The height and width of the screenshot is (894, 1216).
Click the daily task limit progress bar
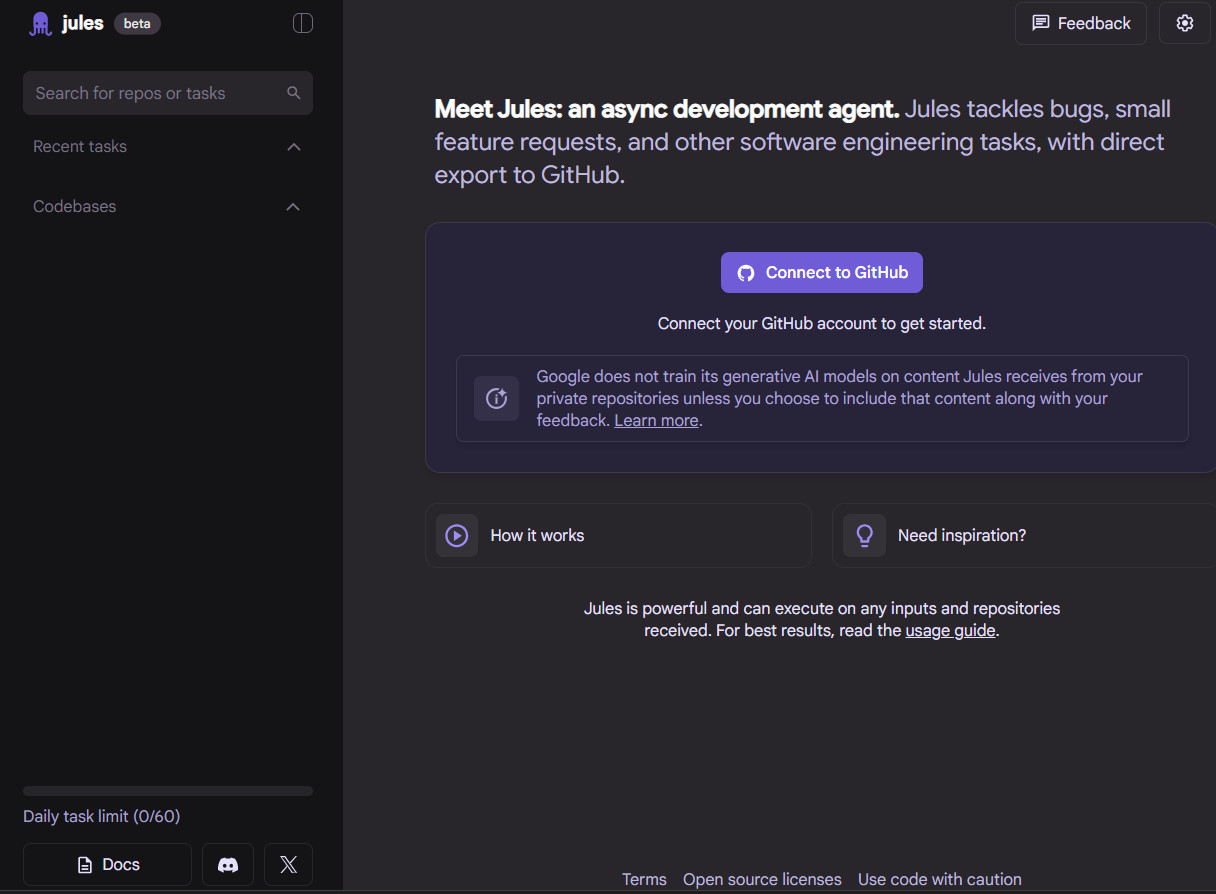pyautogui.click(x=168, y=791)
